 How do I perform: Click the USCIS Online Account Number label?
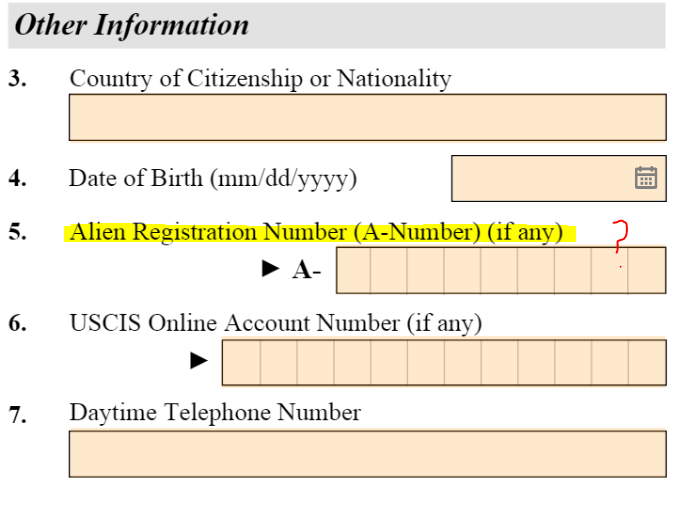pos(275,323)
